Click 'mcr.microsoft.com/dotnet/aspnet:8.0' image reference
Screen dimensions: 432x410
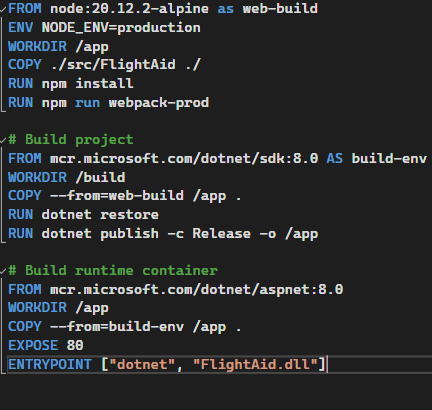pyautogui.click(x=196, y=289)
